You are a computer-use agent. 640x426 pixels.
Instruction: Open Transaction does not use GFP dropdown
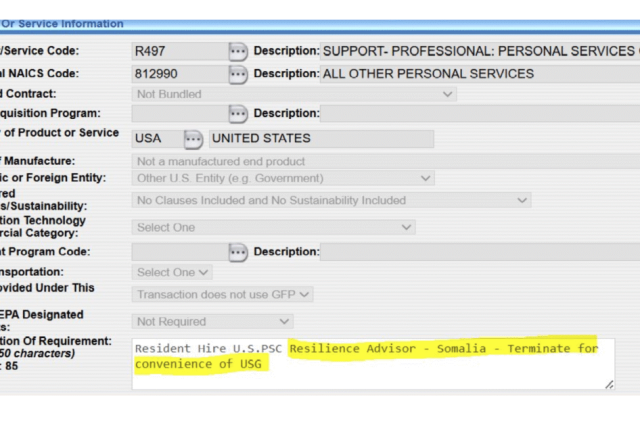coord(222,294)
